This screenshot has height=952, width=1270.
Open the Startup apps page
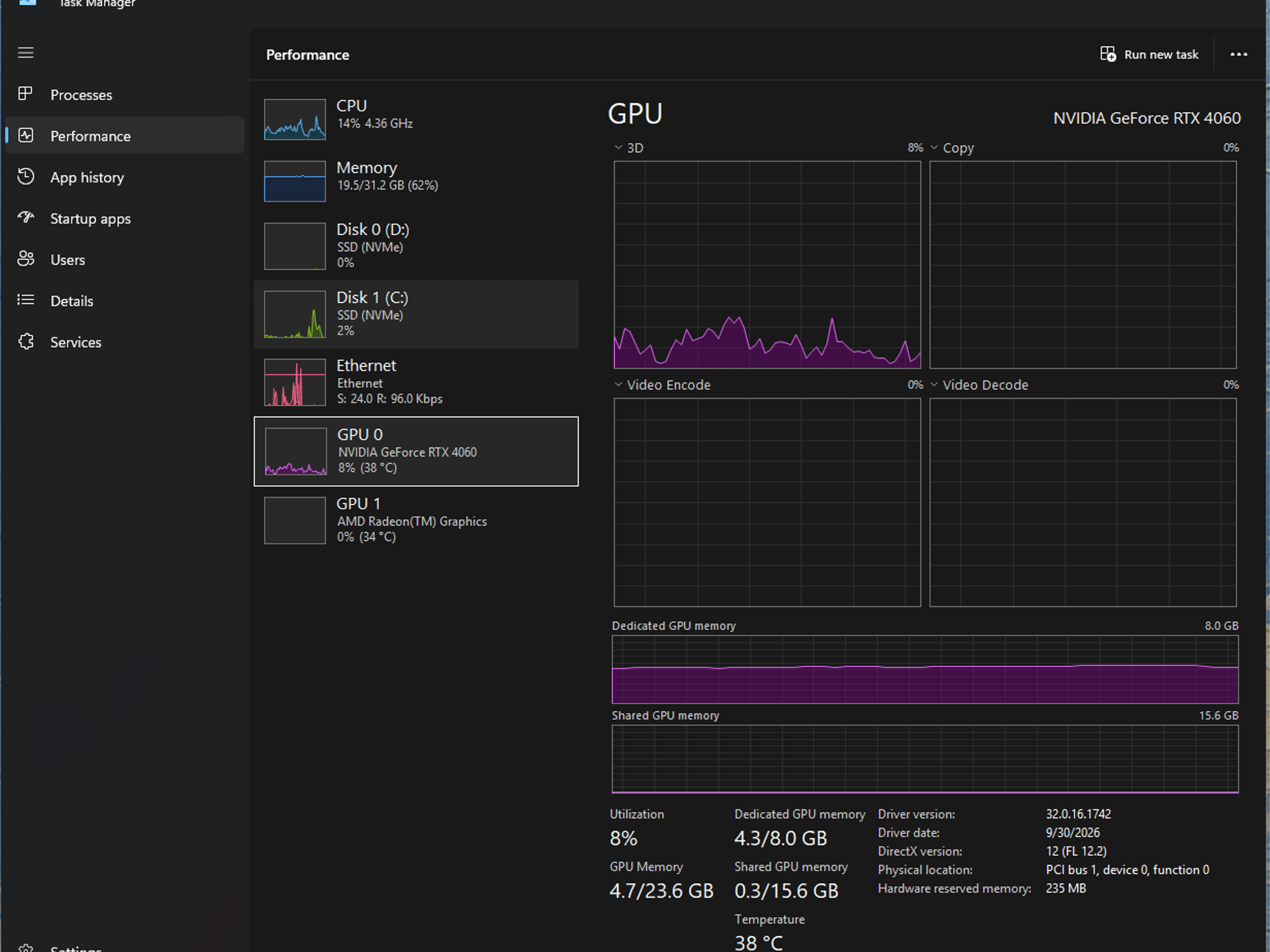click(125, 218)
